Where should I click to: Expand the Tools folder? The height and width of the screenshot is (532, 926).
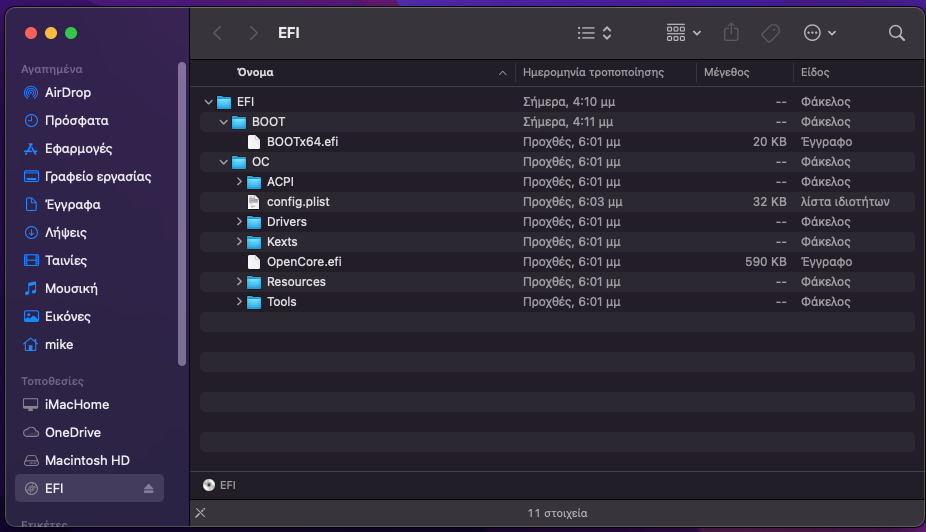tap(239, 302)
